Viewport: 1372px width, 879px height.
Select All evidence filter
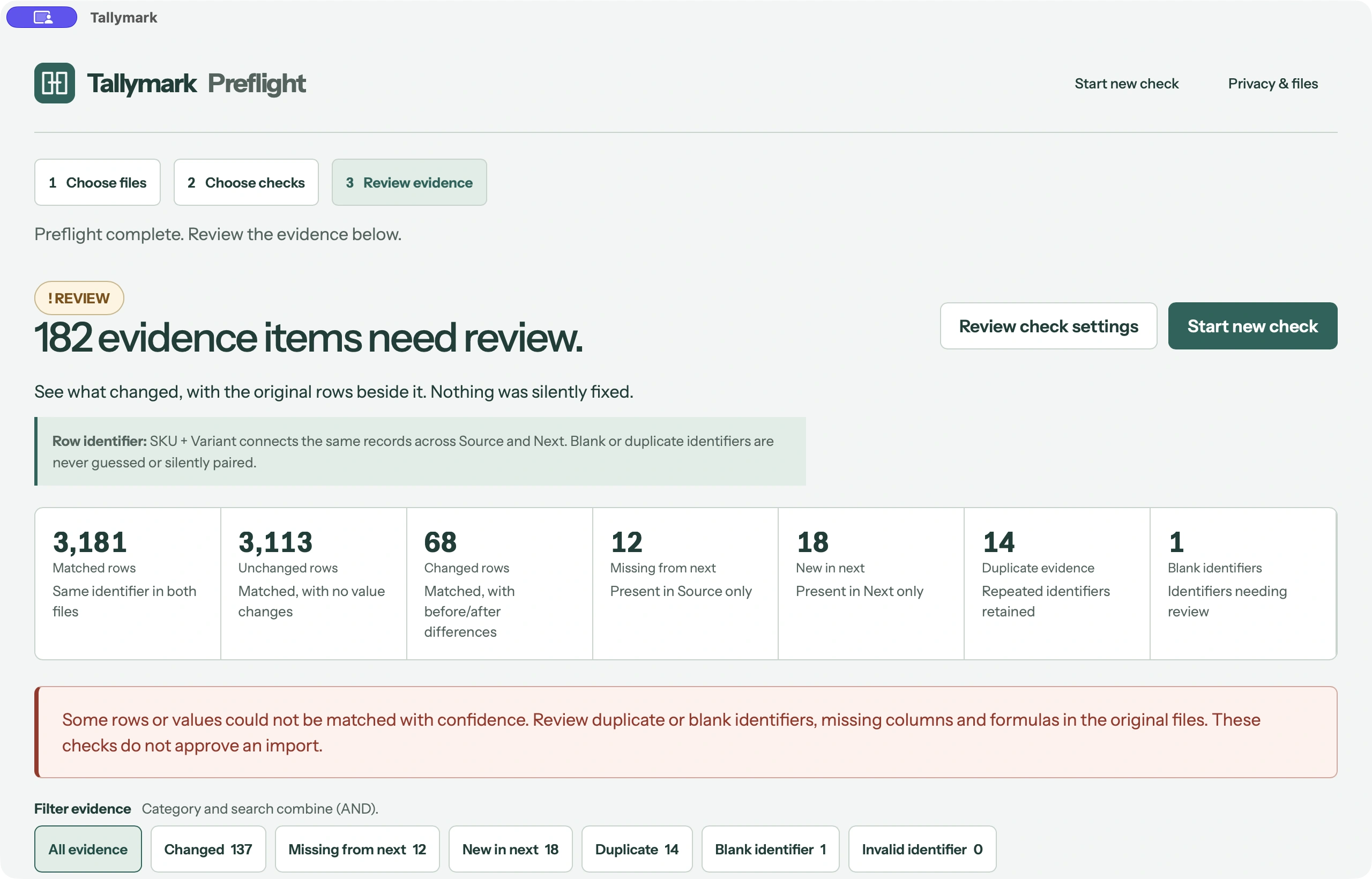pos(88,849)
